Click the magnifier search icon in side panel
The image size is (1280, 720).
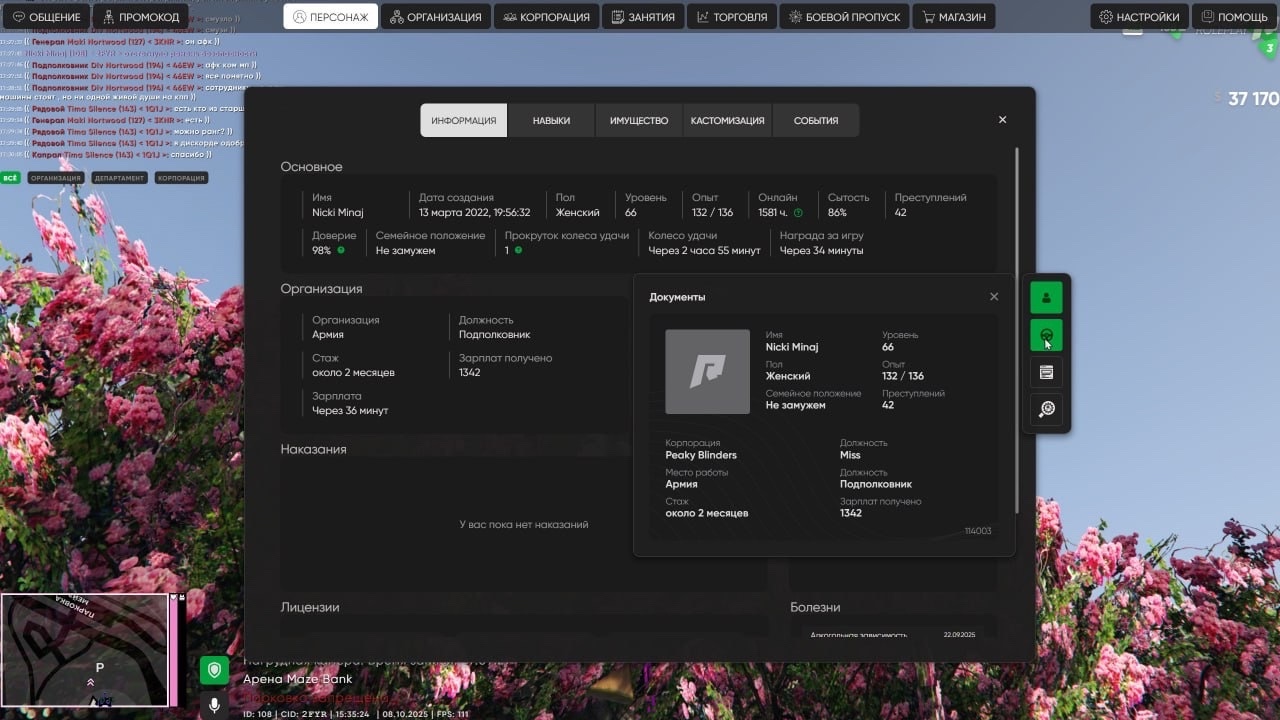(1046, 409)
